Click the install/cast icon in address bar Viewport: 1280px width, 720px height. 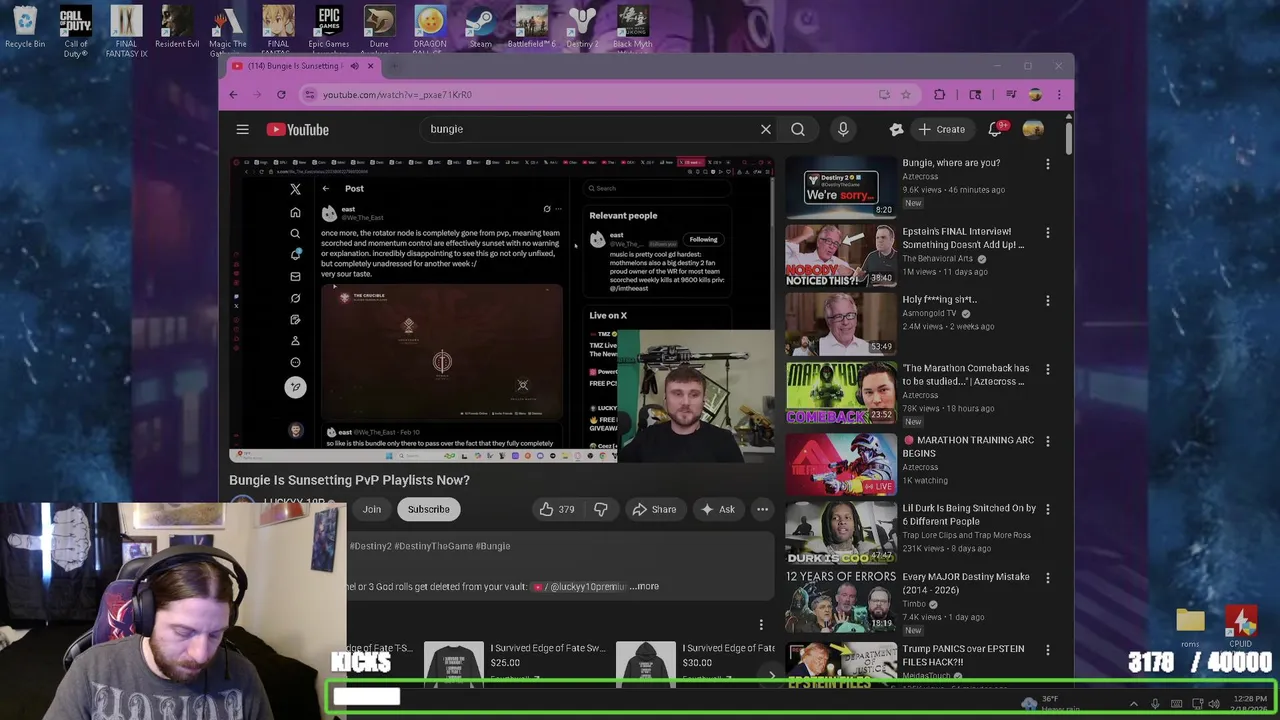click(884, 94)
